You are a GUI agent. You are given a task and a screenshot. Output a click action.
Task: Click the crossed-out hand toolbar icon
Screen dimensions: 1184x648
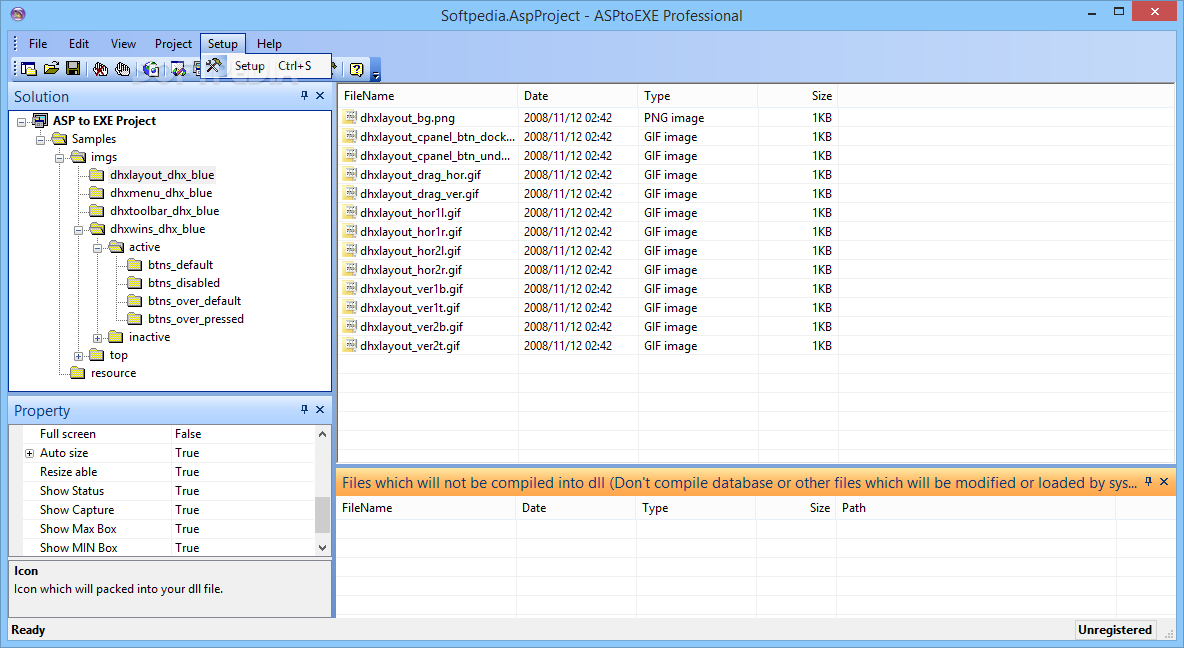pyautogui.click(x=100, y=69)
